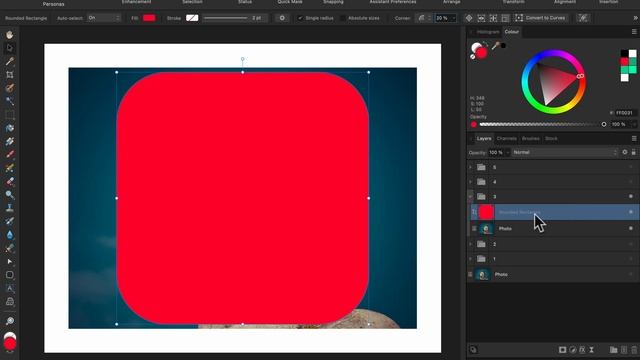Click the colour Opacity slider
Screen dimensions: 640x360
542,124
